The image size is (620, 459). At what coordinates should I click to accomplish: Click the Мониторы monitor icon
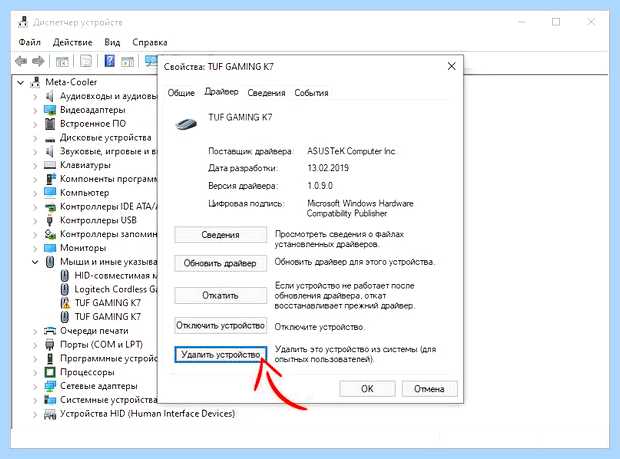[50, 248]
